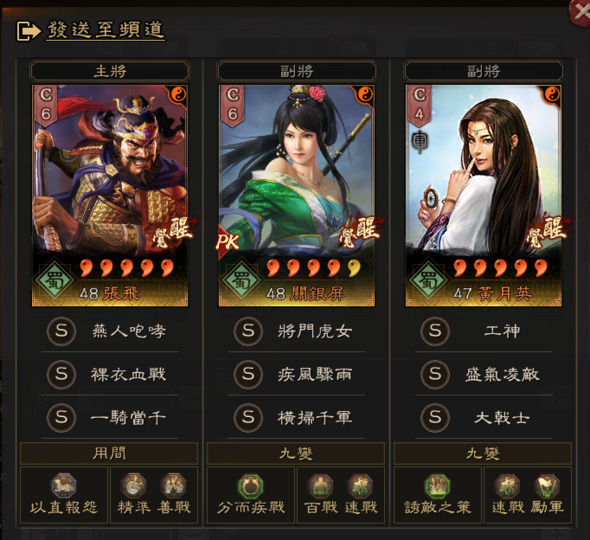Open the 發送至頻道 link

coord(105,30)
